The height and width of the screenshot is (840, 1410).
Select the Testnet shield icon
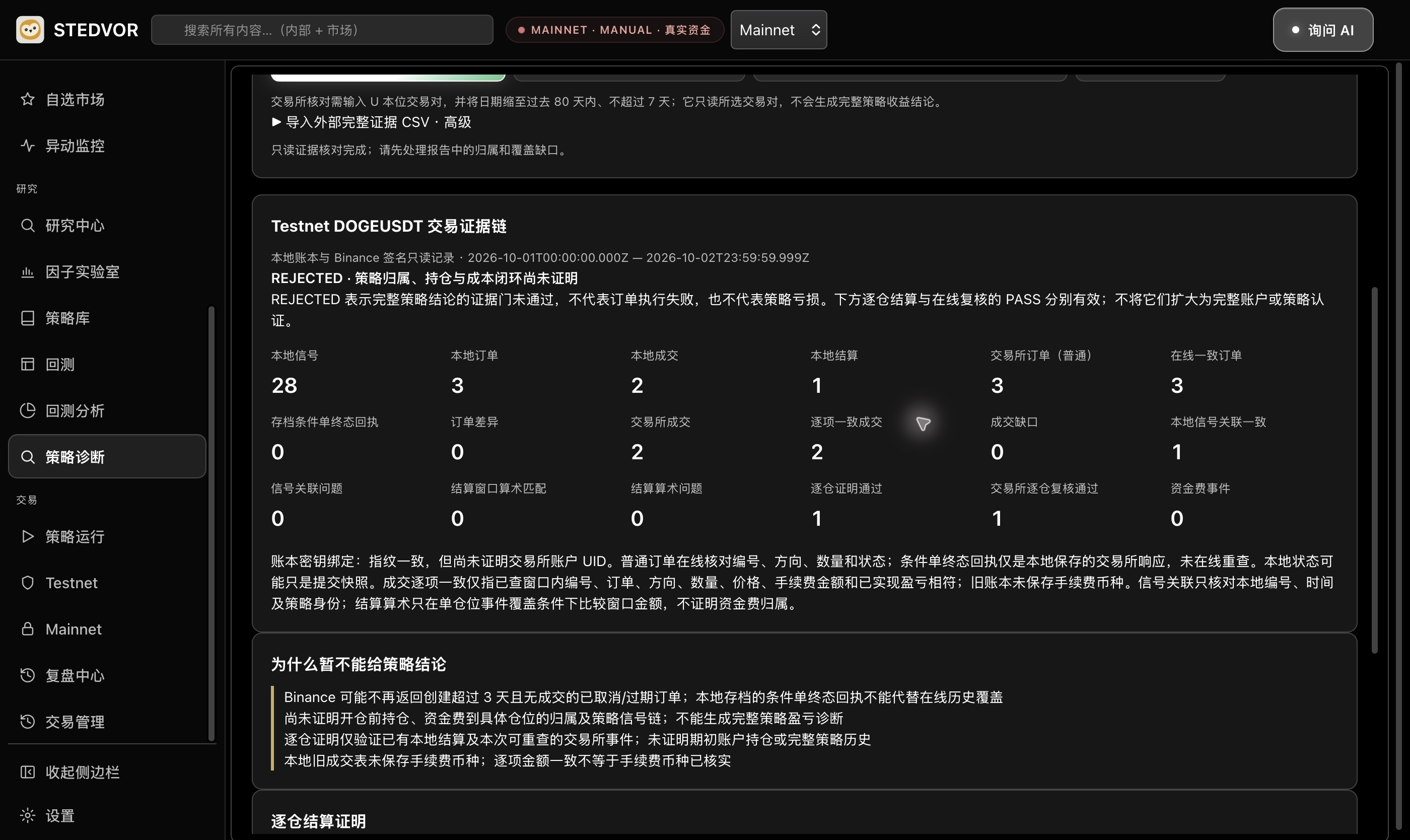[27, 583]
